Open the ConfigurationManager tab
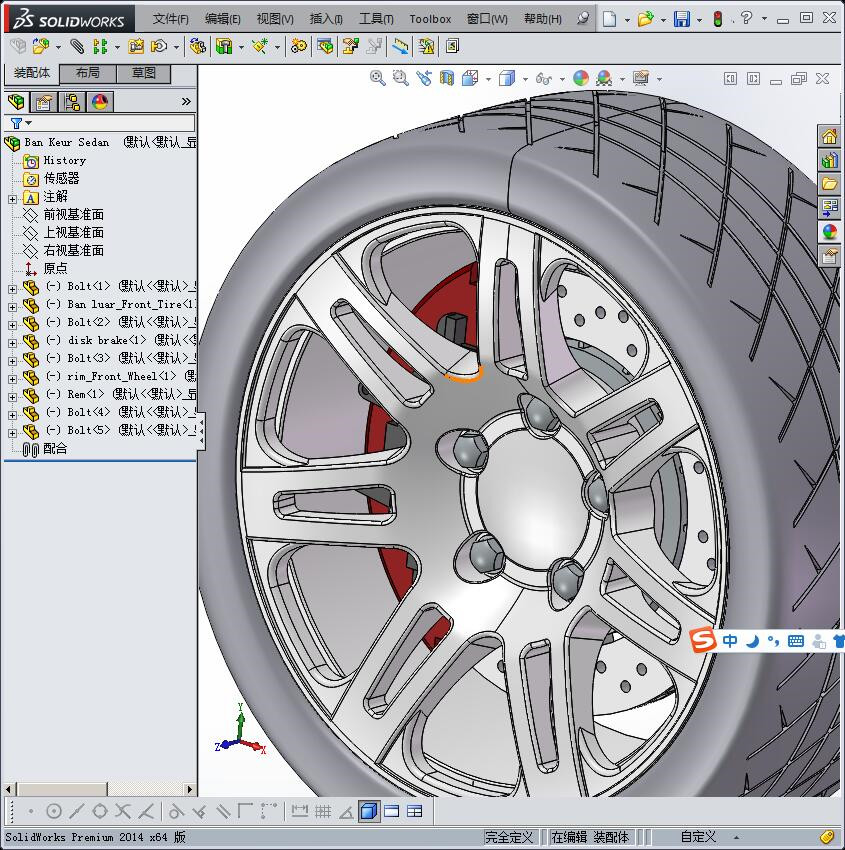This screenshot has height=850, width=845. [72, 101]
